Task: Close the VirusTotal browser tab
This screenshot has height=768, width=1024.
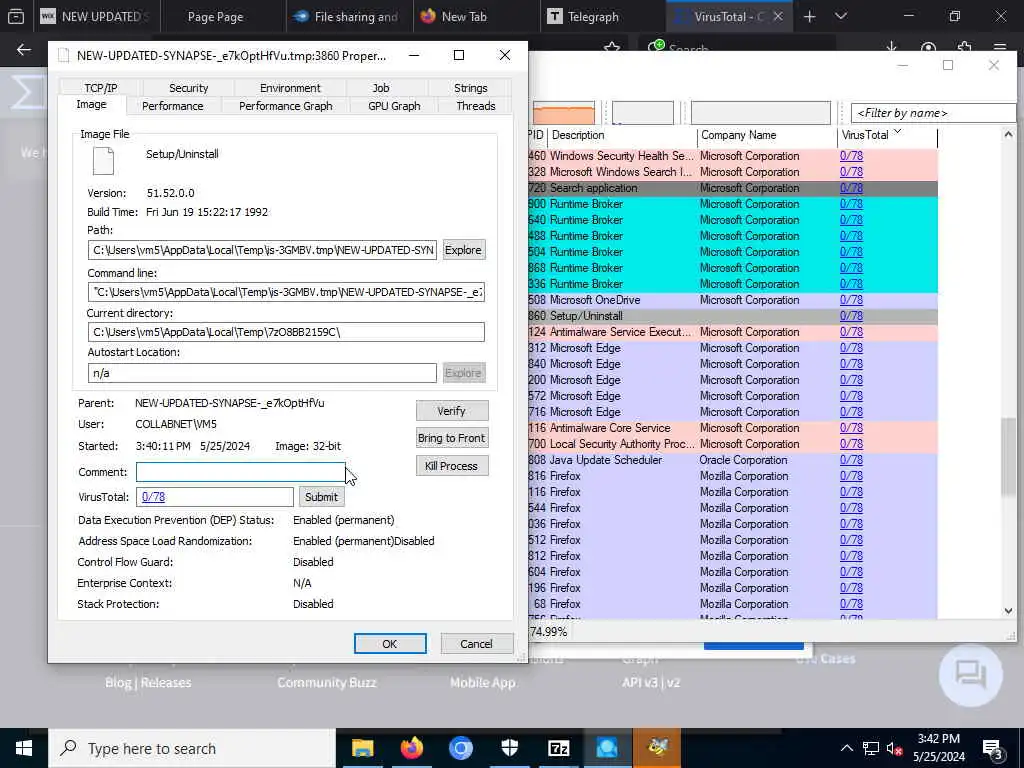Action: (778, 16)
